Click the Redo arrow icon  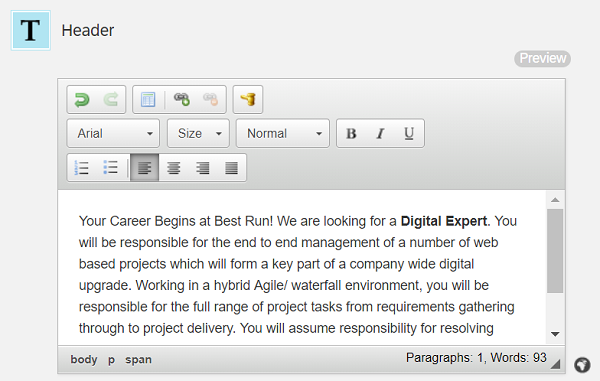click(111, 99)
